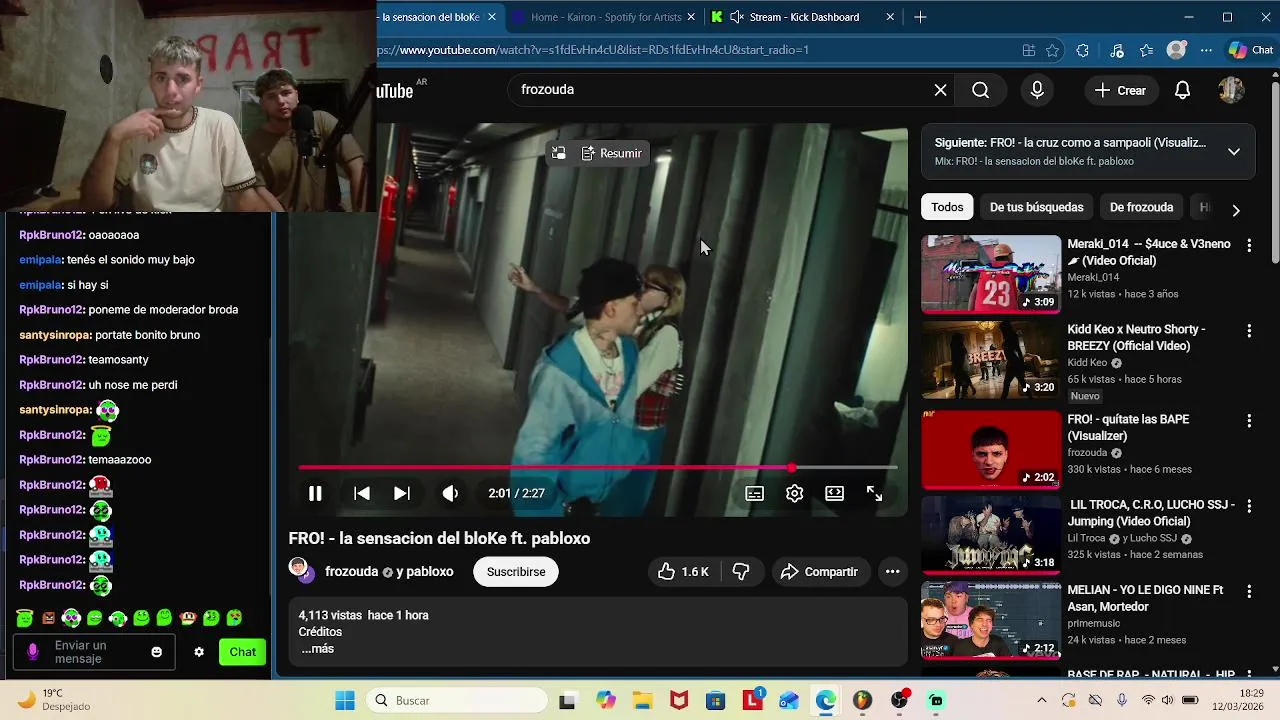
Task: Enter fullscreen on the video player
Action: (x=874, y=493)
